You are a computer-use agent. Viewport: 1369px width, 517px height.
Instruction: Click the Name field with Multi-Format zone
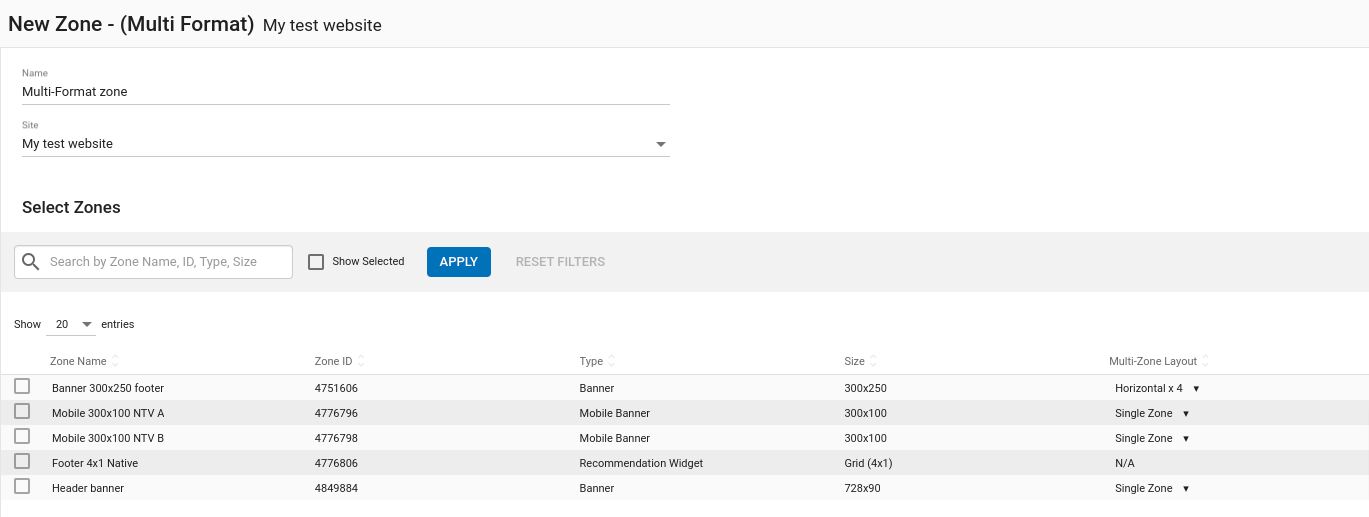click(x=345, y=92)
